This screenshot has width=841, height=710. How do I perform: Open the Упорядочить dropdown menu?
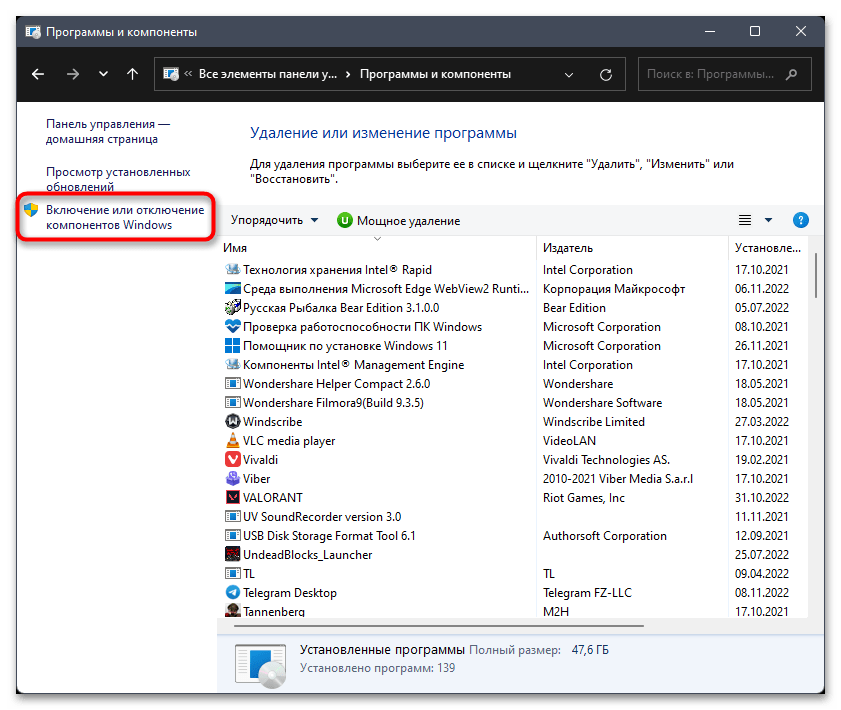275,220
